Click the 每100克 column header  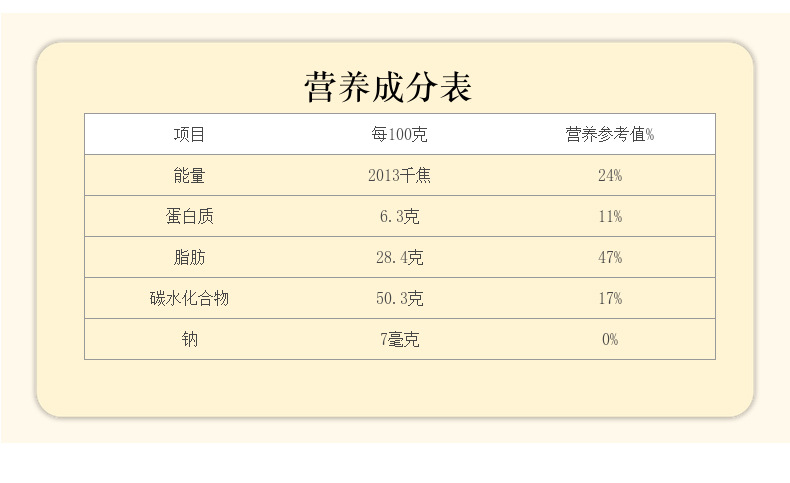coord(399,135)
